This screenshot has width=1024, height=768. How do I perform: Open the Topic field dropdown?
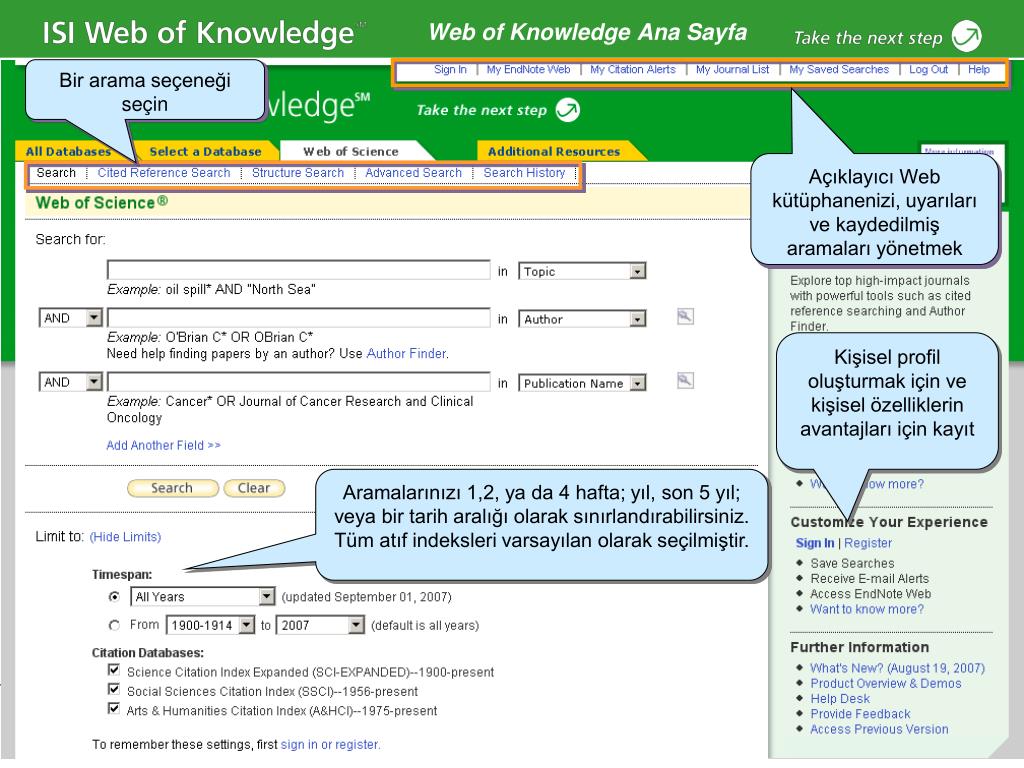tap(637, 271)
